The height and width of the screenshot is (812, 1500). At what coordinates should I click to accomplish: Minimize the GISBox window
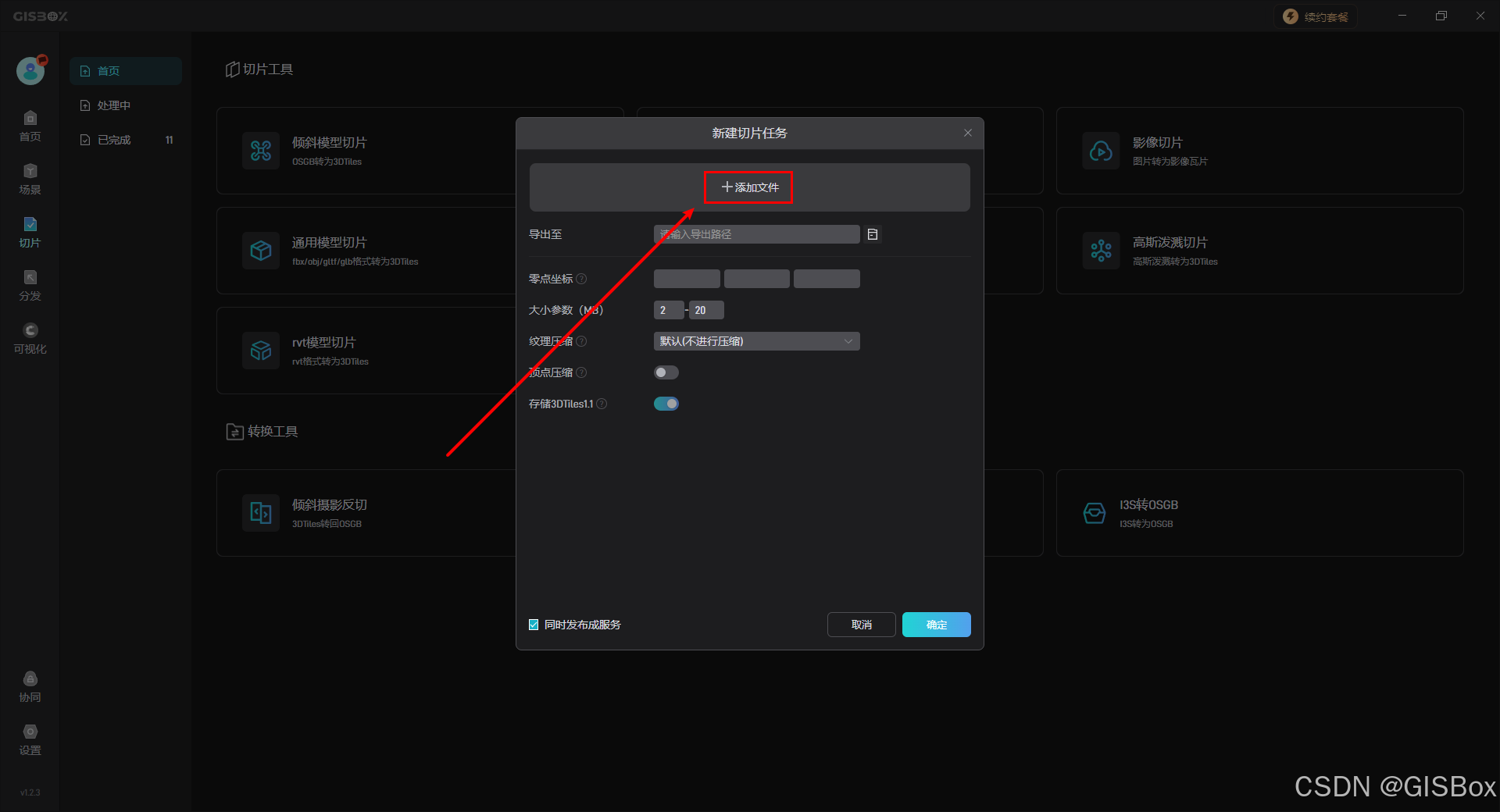click(1402, 16)
